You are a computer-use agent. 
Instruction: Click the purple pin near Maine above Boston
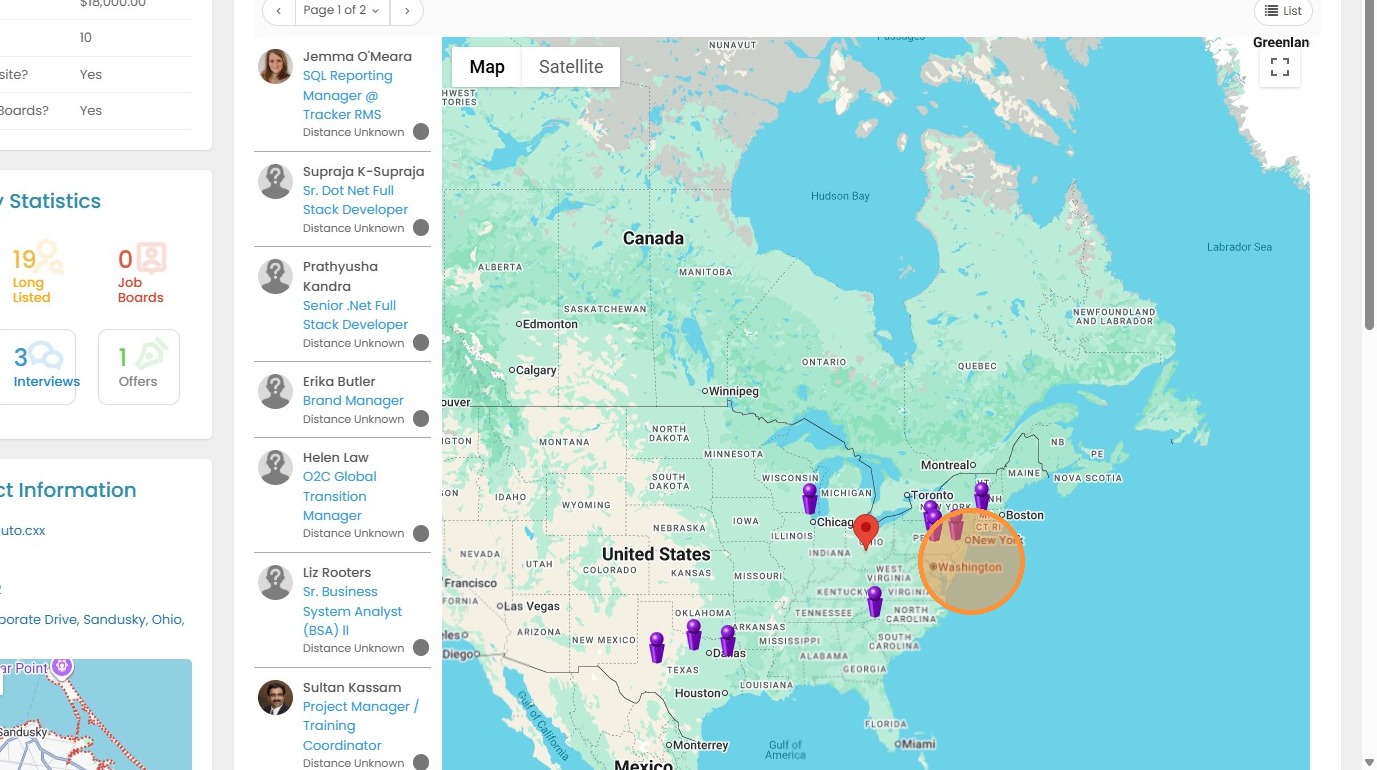982,496
